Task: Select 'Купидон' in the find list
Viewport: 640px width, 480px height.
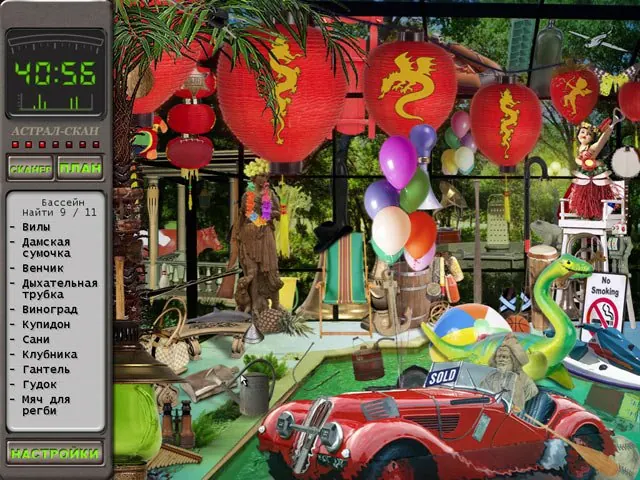Action: (x=46, y=324)
